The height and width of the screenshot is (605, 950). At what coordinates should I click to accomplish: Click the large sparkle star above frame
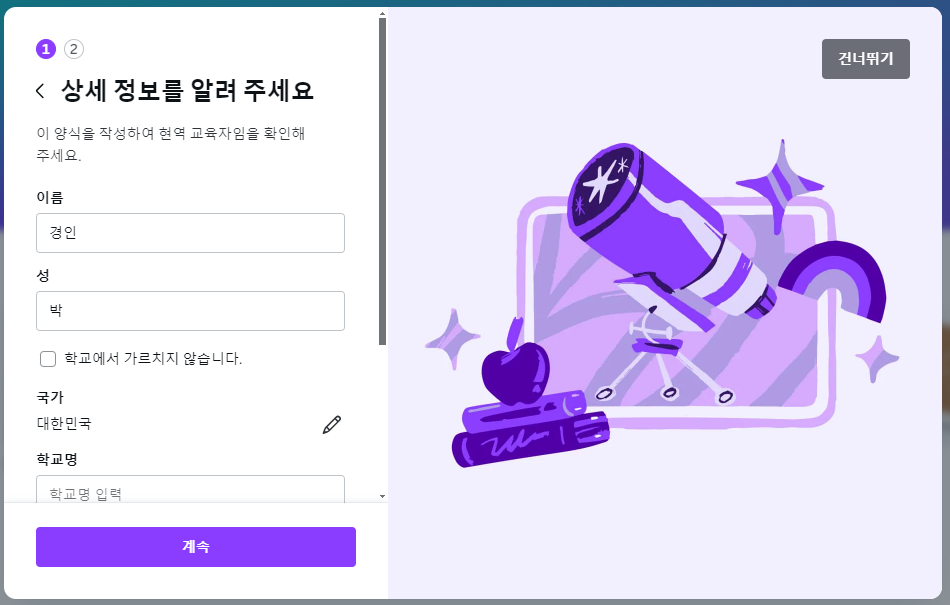click(780, 183)
